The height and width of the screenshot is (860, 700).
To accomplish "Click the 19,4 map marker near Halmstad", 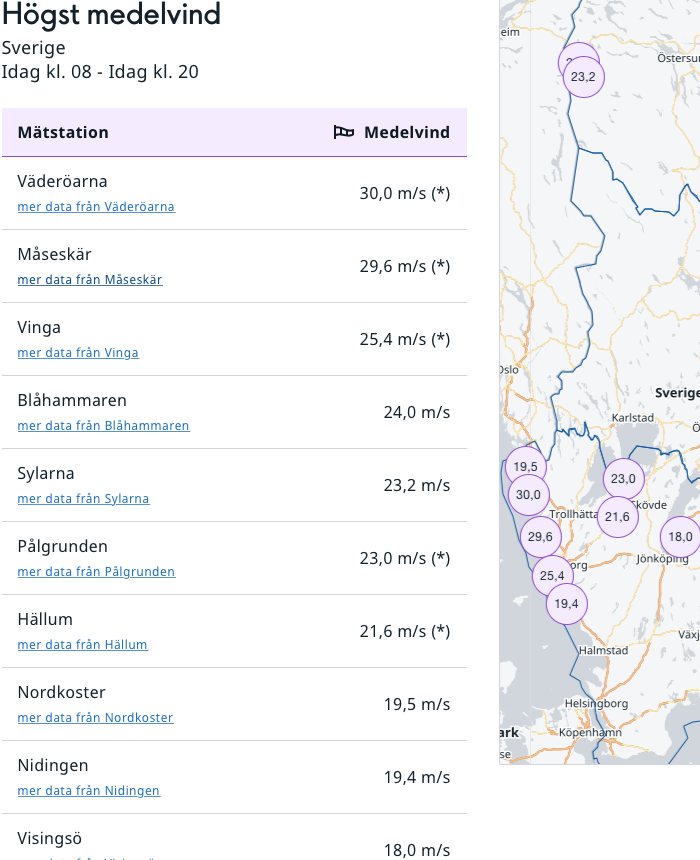I will [566, 603].
